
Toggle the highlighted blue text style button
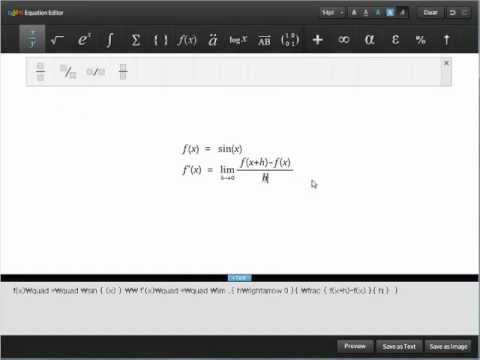pyautogui.click(x=390, y=13)
